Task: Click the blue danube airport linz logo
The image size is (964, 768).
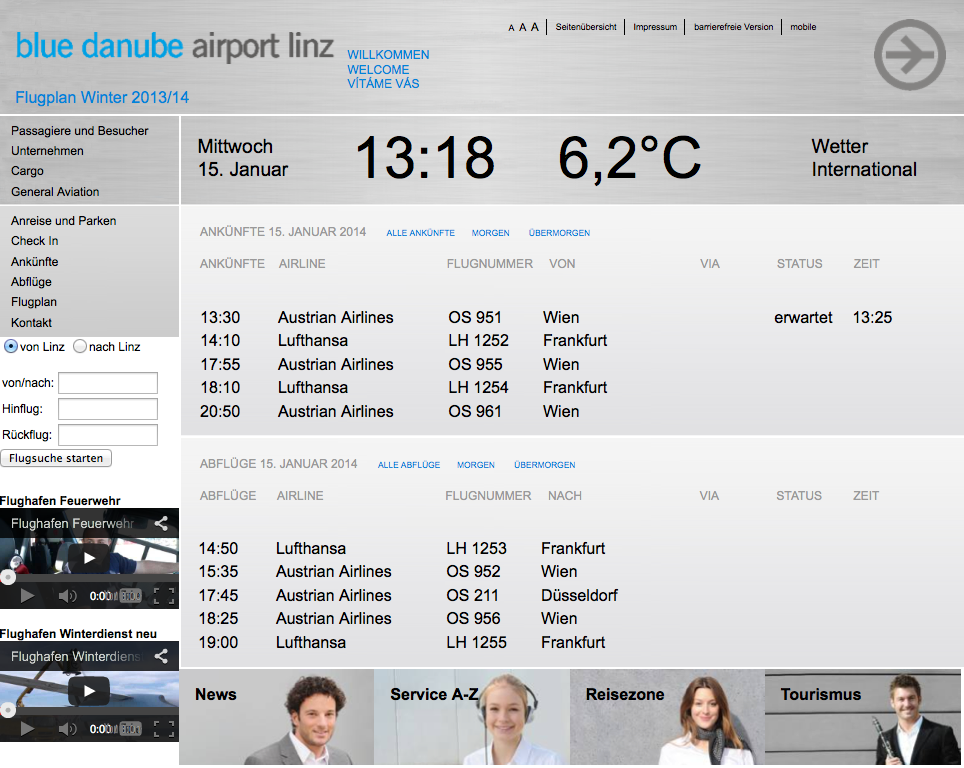Action: coord(175,47)
